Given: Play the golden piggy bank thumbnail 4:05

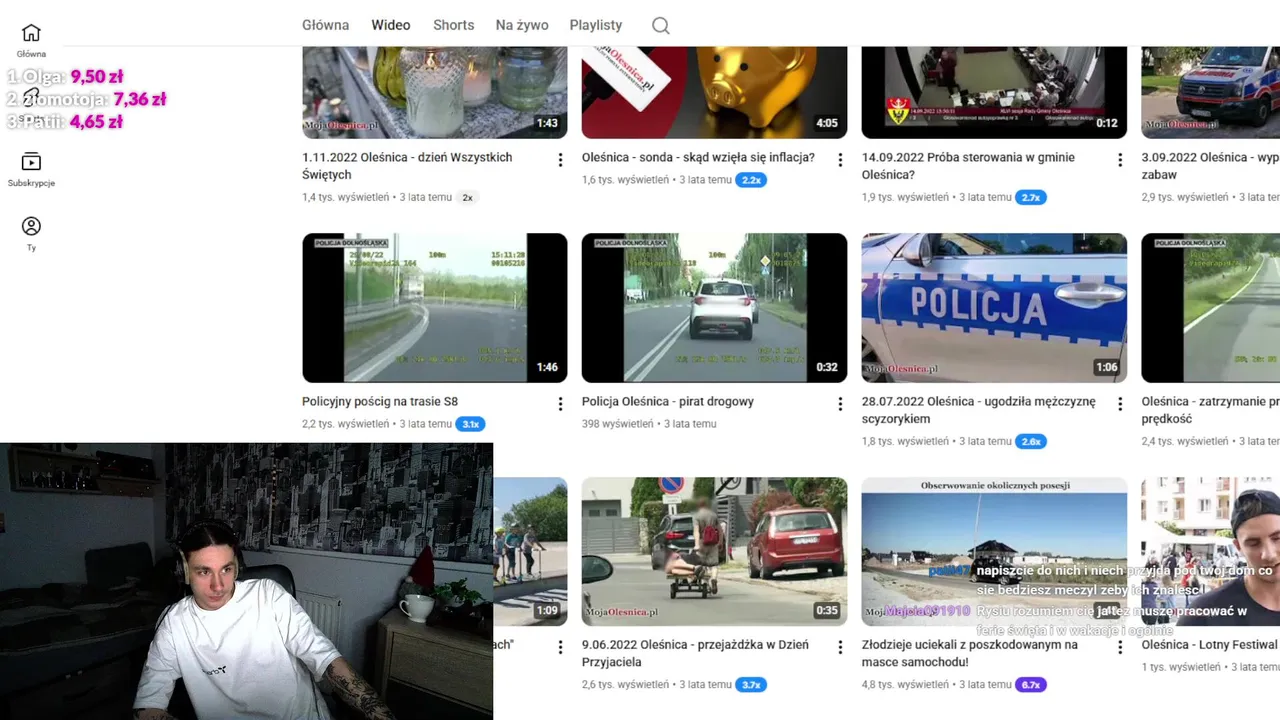Looking at the screenshot, I should (714, 92).
